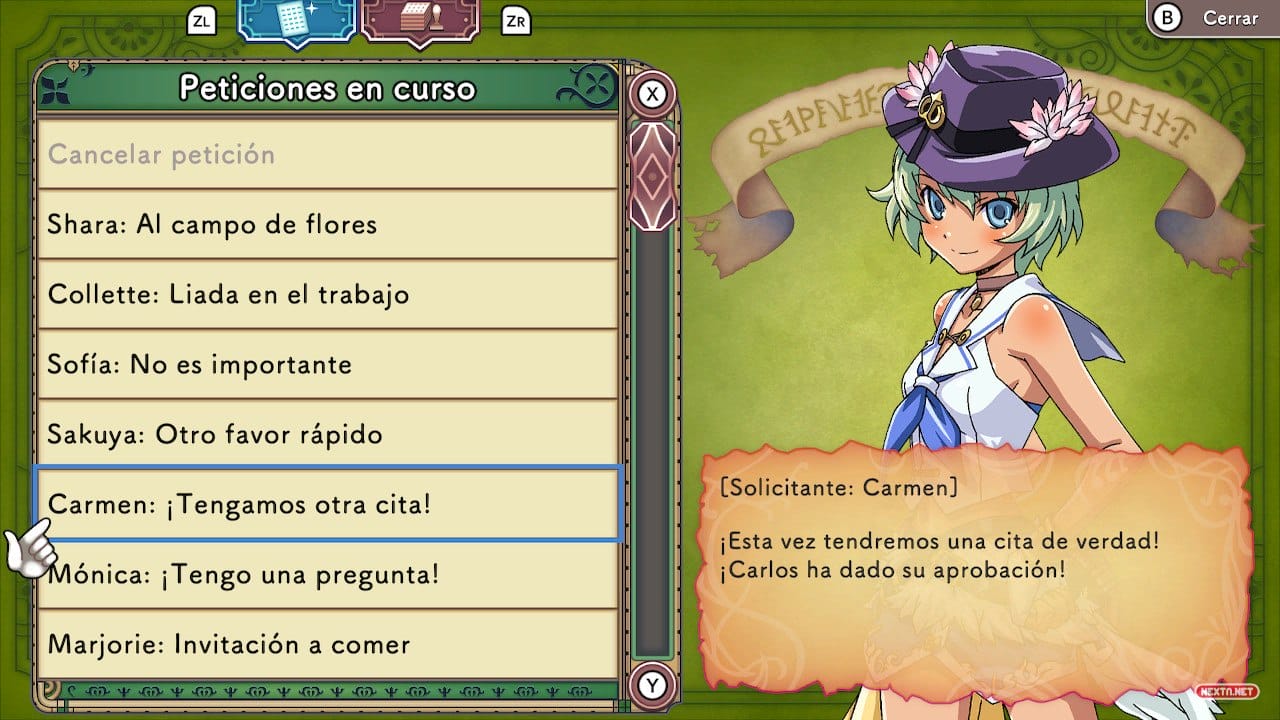
Task: Click the ZL shoulder button icon
Action: (x=201, y=20)
